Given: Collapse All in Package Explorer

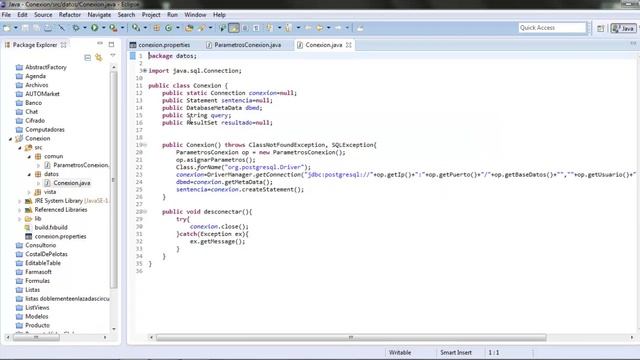Looking at the screenshot, I should click(x=87, y=58).
